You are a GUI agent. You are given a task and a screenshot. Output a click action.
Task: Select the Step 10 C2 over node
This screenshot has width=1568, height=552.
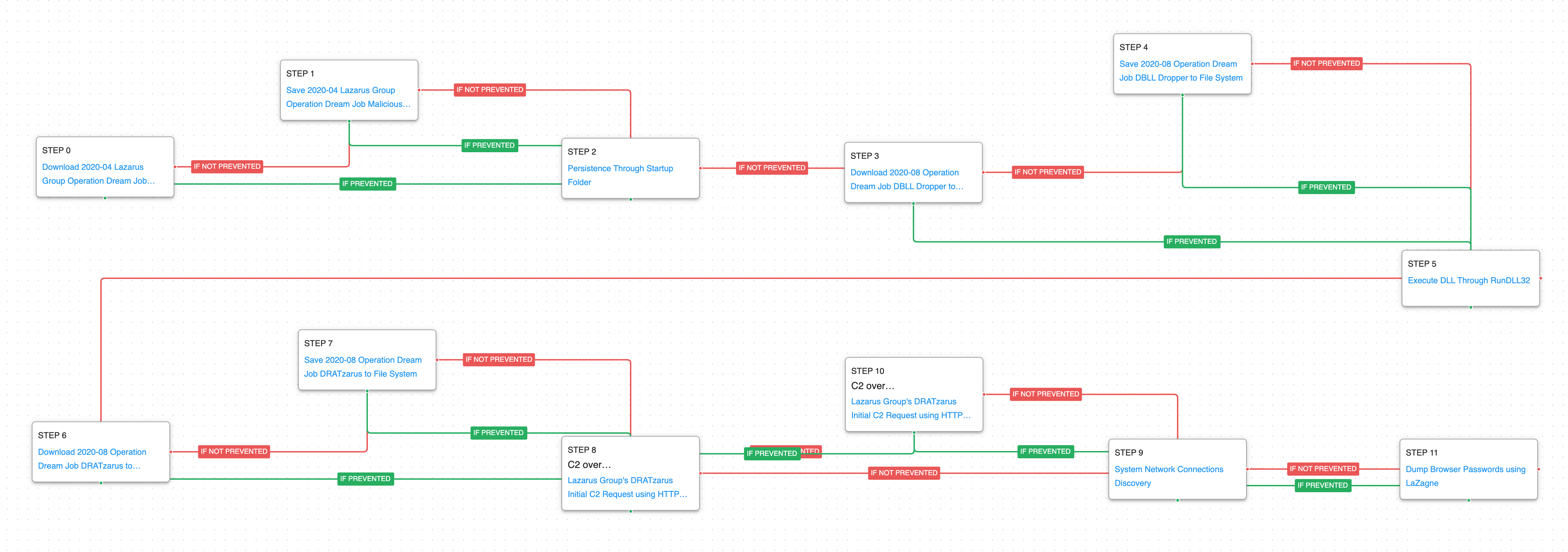point(872,386)
